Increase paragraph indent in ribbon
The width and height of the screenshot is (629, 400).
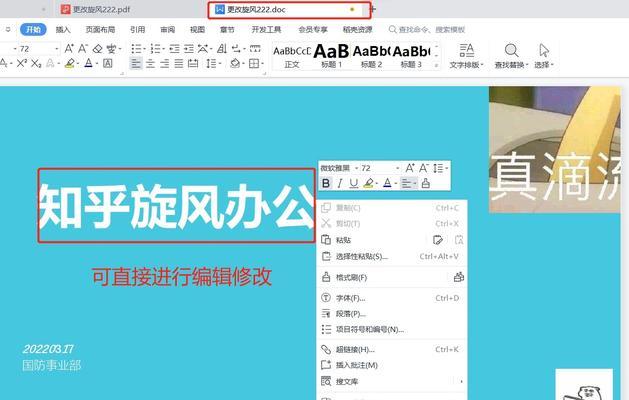(189, 49)
